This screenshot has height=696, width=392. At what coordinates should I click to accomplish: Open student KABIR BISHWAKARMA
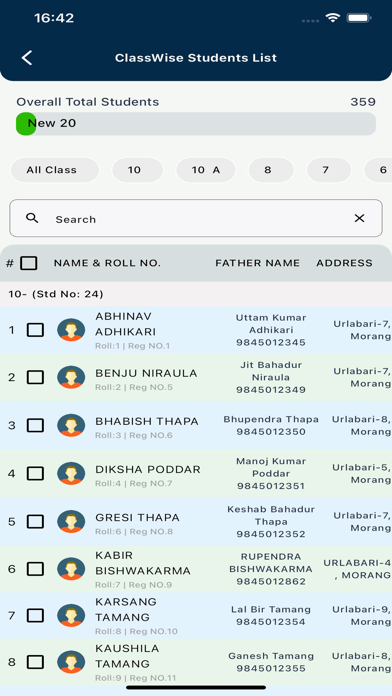pyautogui.click(x=143, y=563)
